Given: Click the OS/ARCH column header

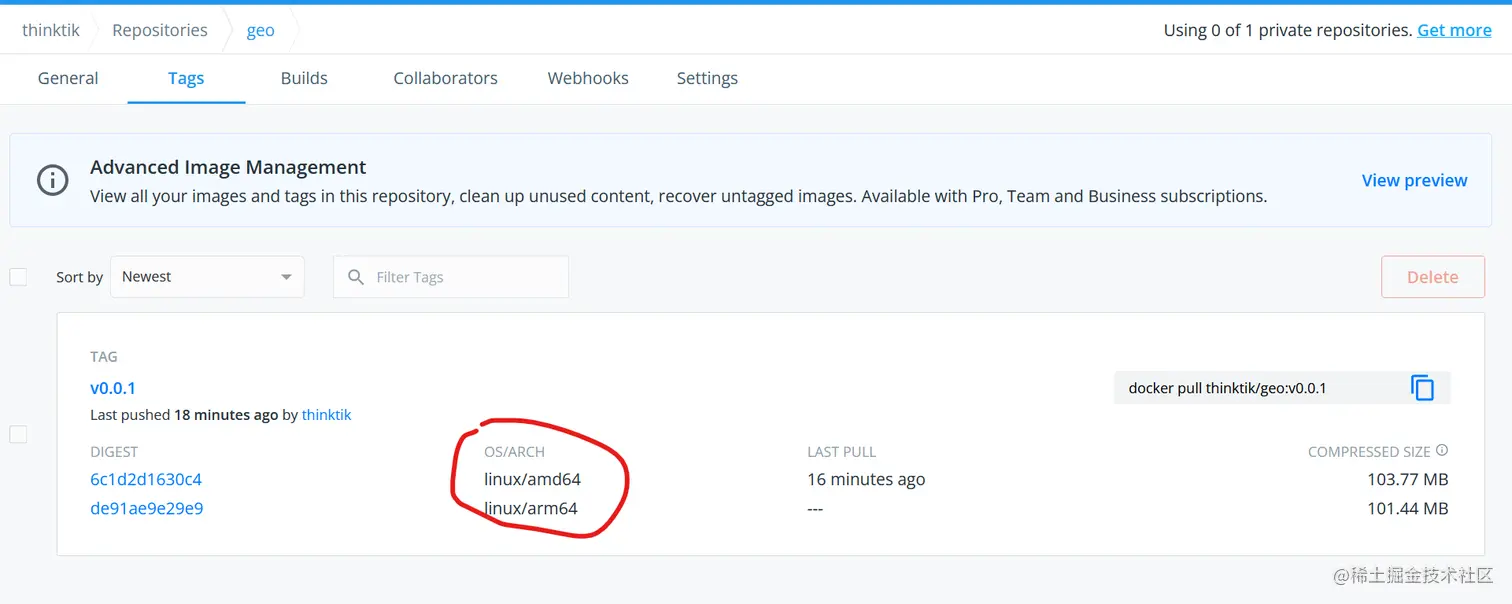Looking at the screenshot, I should (514, 452).
